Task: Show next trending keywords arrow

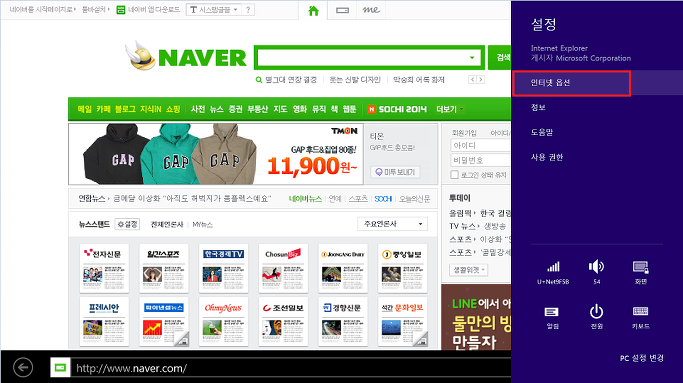Action: point(480,80)
